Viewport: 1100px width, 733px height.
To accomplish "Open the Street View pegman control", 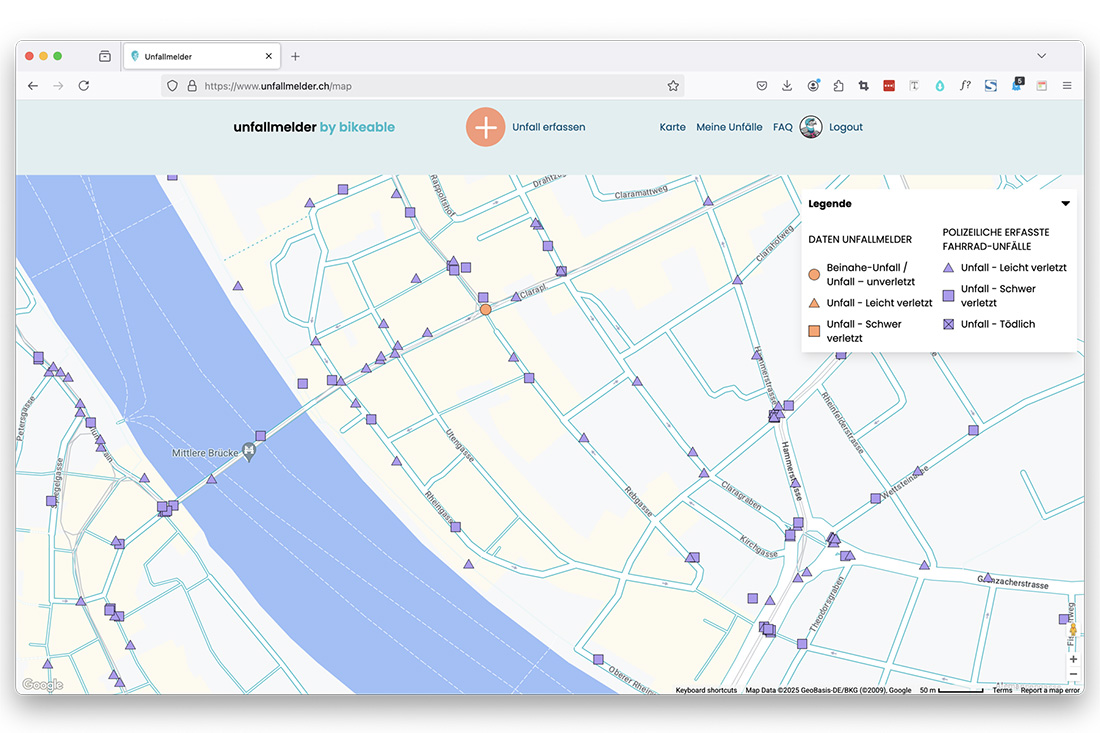I will 1073,629.
